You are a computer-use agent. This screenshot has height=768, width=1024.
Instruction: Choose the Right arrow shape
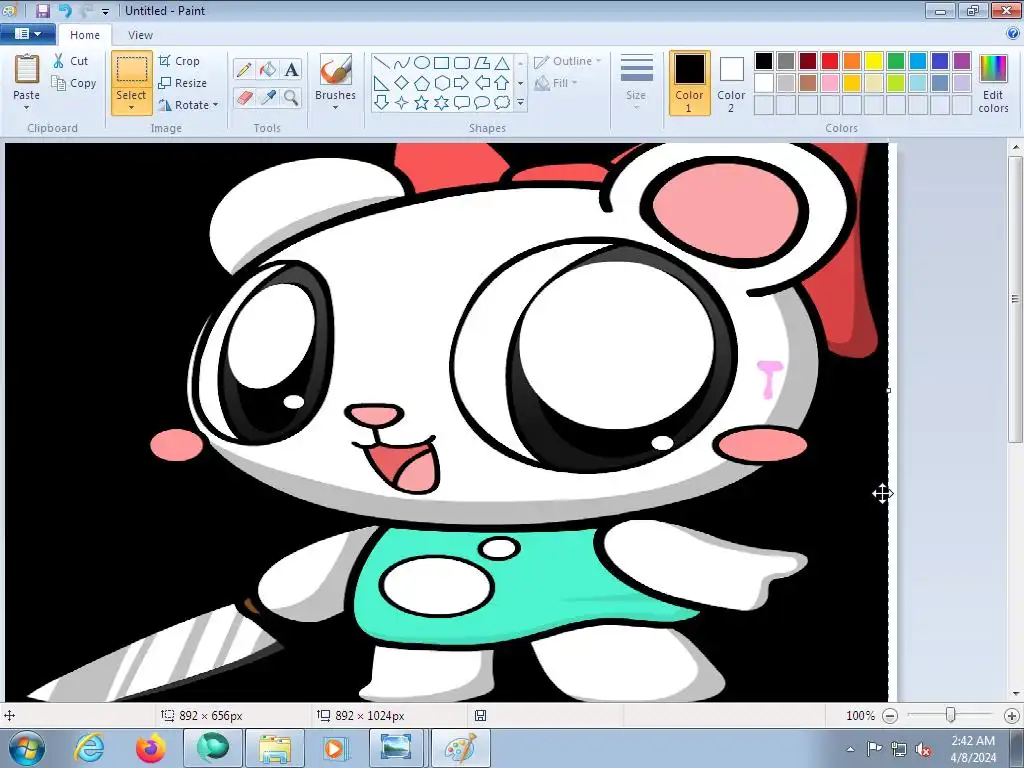coord(462,83)
